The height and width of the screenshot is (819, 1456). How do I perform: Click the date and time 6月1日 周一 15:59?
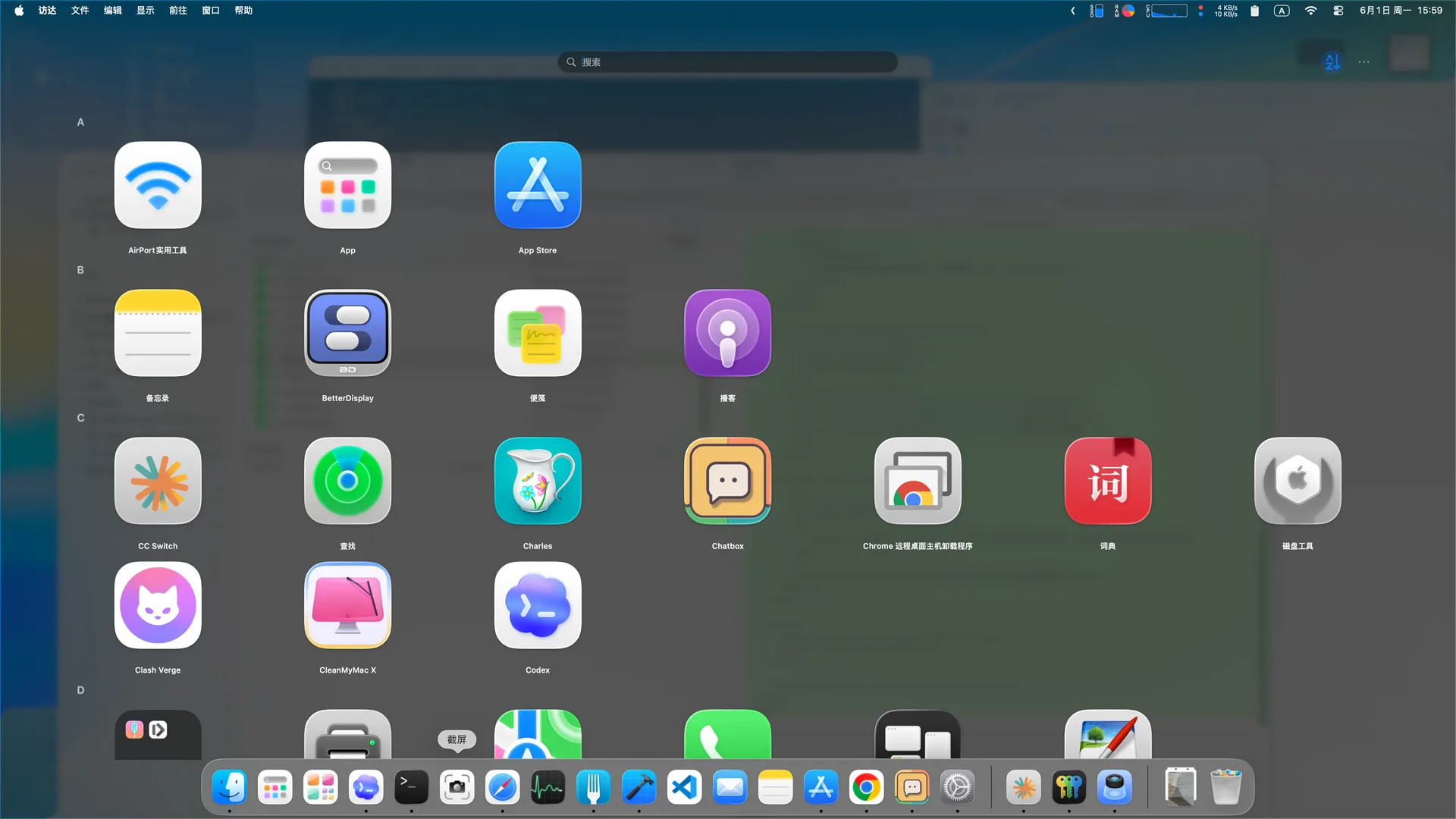click(1401, 10)
